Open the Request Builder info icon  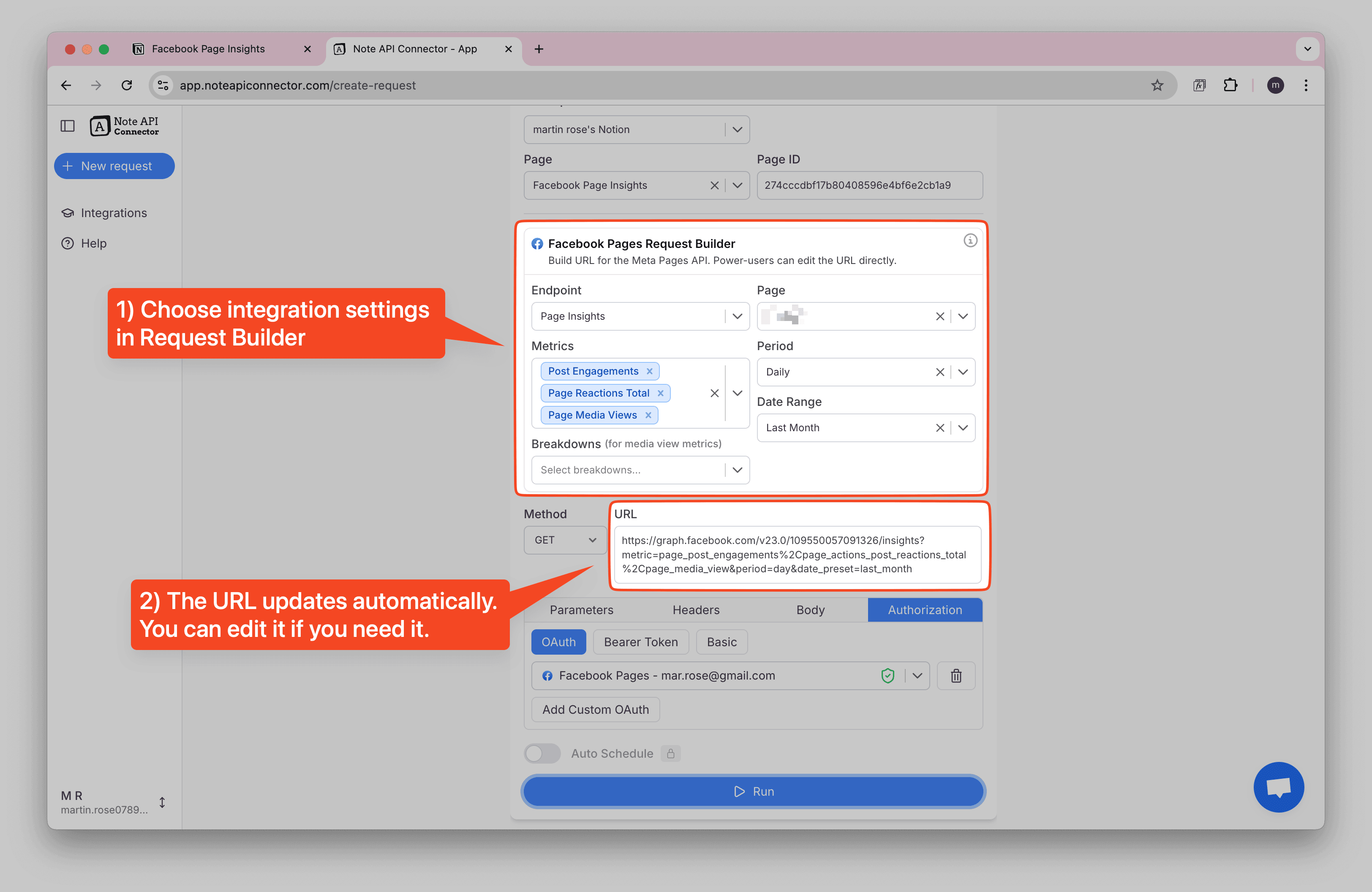970,240
